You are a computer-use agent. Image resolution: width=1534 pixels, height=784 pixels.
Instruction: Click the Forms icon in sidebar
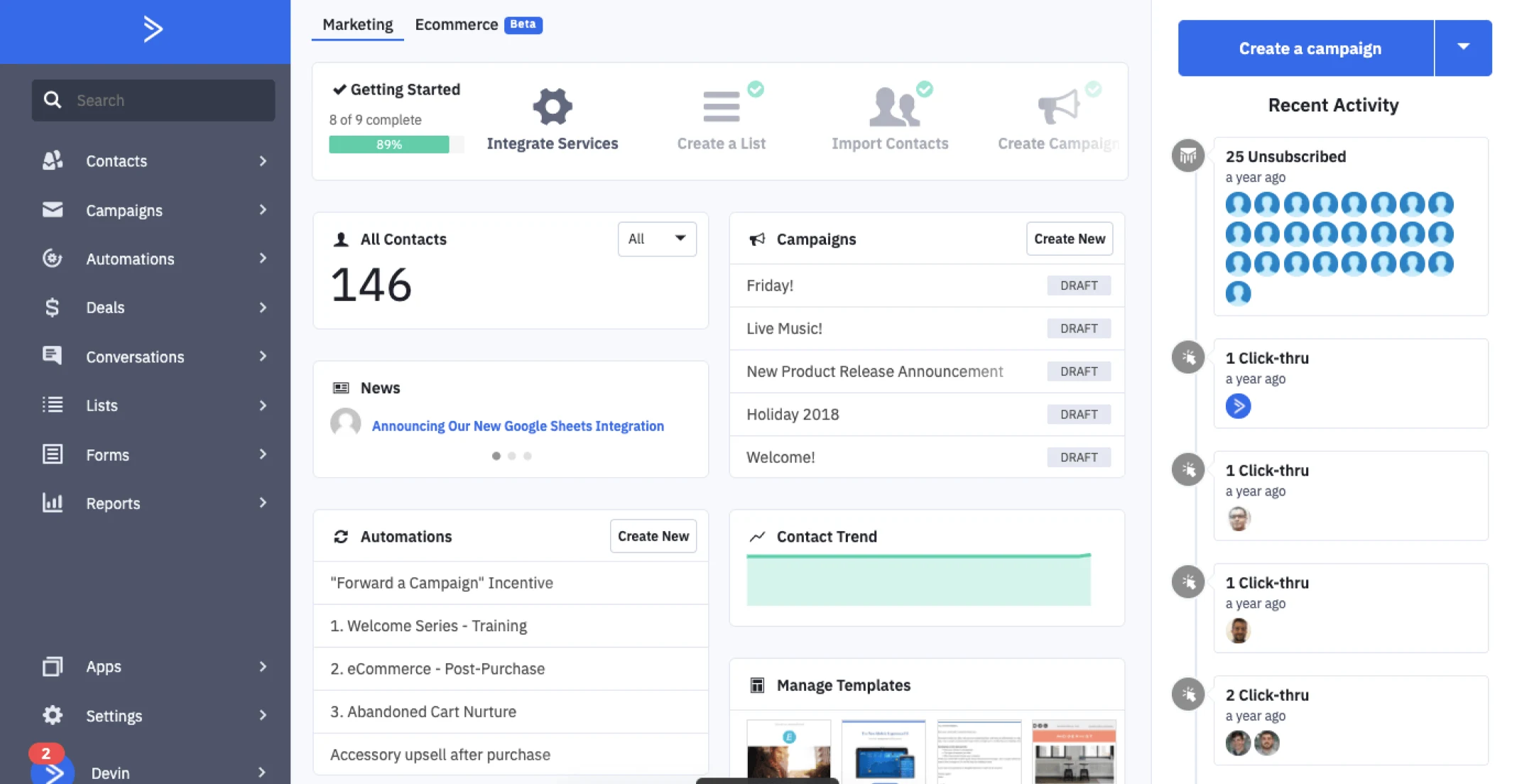pos(53,454)
